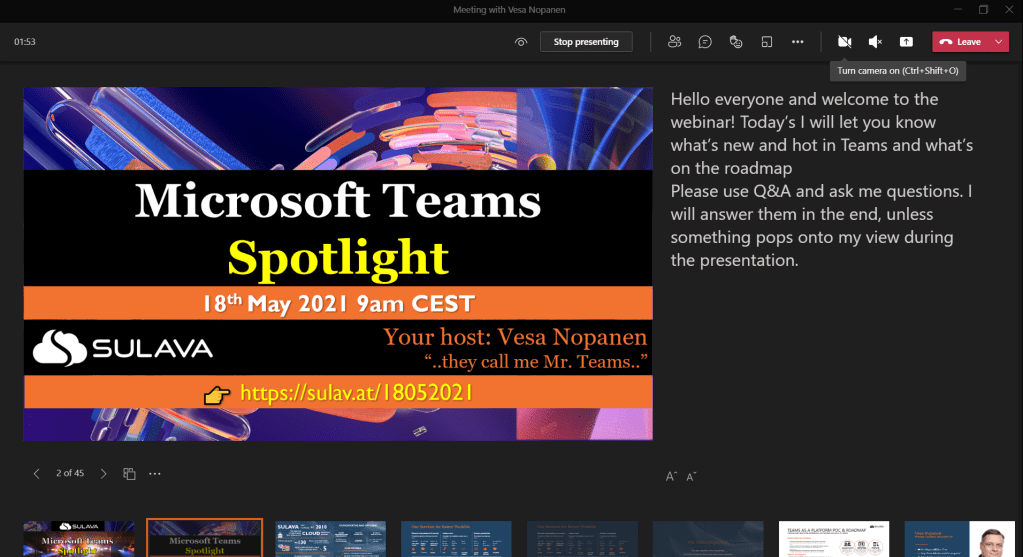The image size is (1023, 557).
Task: Decrease the presenter notes font size
Action: coord(691,476)
